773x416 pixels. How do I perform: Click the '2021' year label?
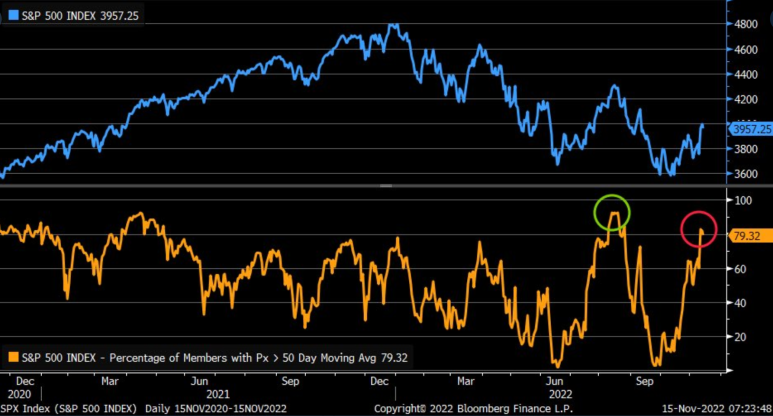pyautogui.click(x=217, y=394)
